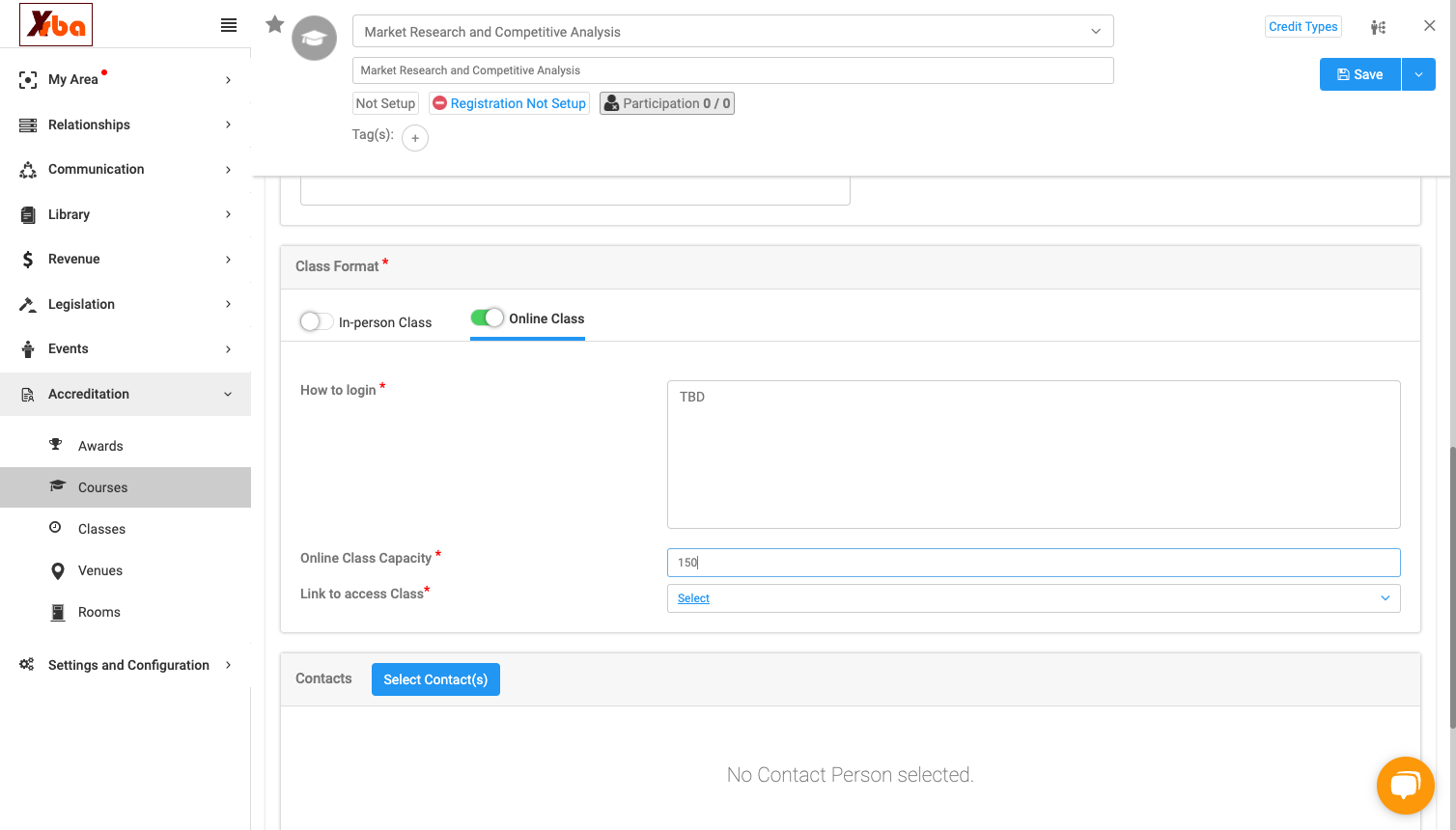Image resolution: width=1456 pixels, height=830 pixels.
Task: Click the page vertical scrollbar
Action: (x=1452, y=587)
